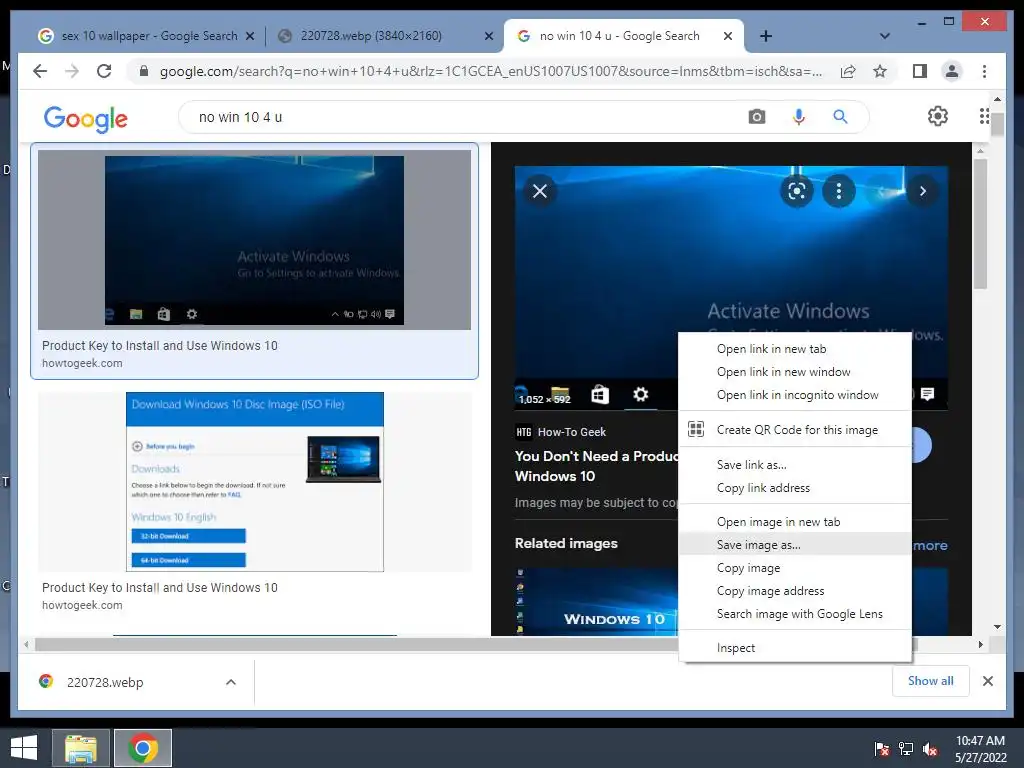Select the Activate Windows result thumbnail
This screenshot has width=1024, height=768.
click(254, 240)
